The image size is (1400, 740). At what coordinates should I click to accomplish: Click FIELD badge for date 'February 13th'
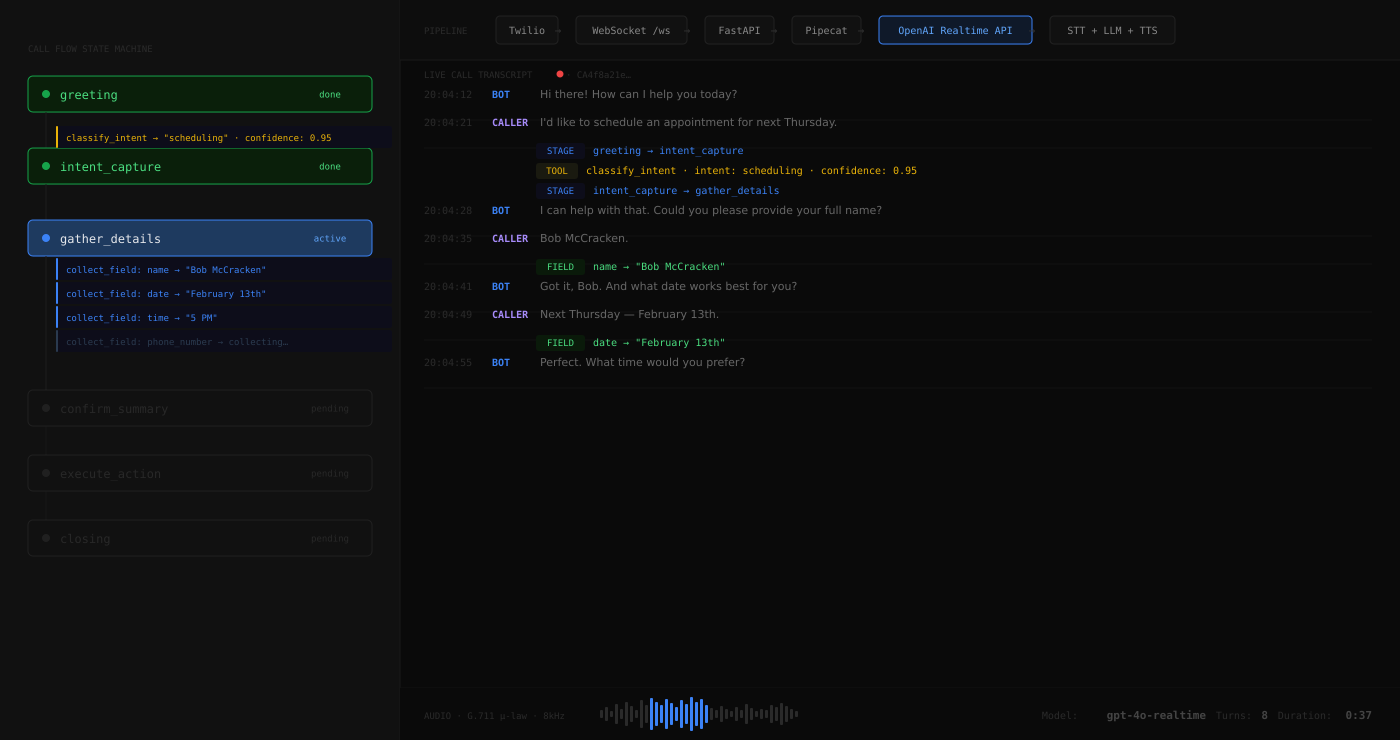[560, 343]
